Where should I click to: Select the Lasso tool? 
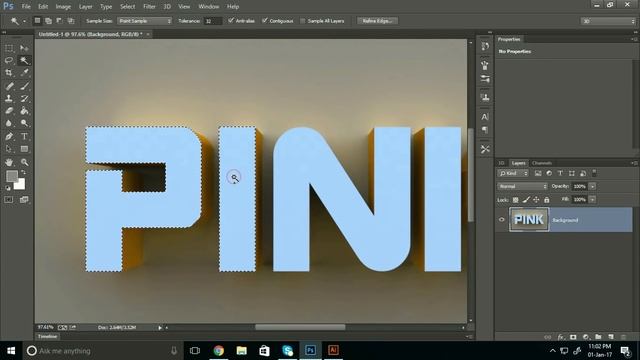9,60
